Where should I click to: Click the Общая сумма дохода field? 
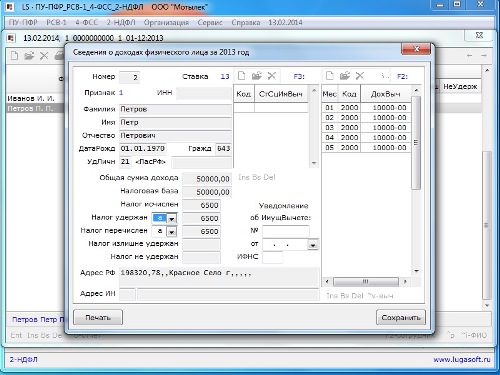207,179
